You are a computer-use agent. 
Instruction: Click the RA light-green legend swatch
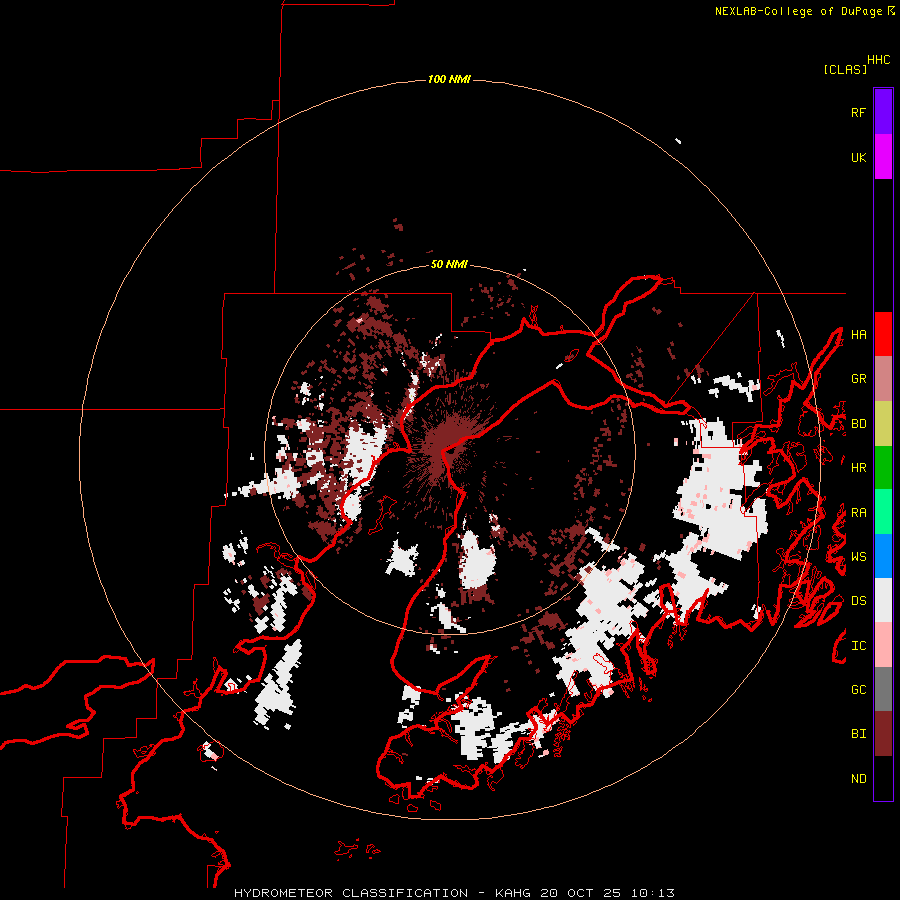coord(883,512)
